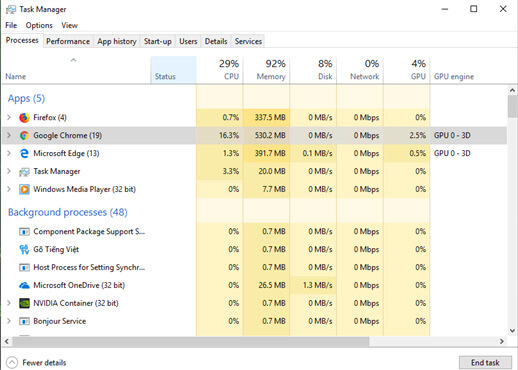This screenshot has height=370, width=518.
Task: Open the View menu
Action: click(x=69, y=25)
